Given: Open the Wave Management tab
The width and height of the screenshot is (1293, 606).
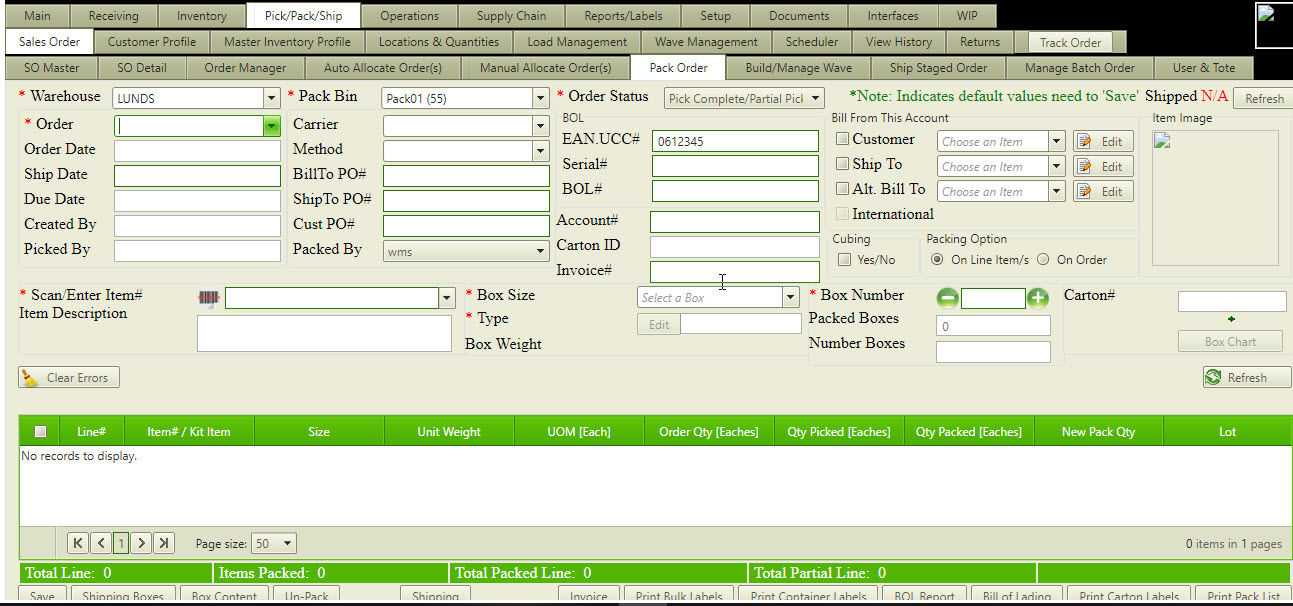Looking at the screenshot, I should point(707,42).
